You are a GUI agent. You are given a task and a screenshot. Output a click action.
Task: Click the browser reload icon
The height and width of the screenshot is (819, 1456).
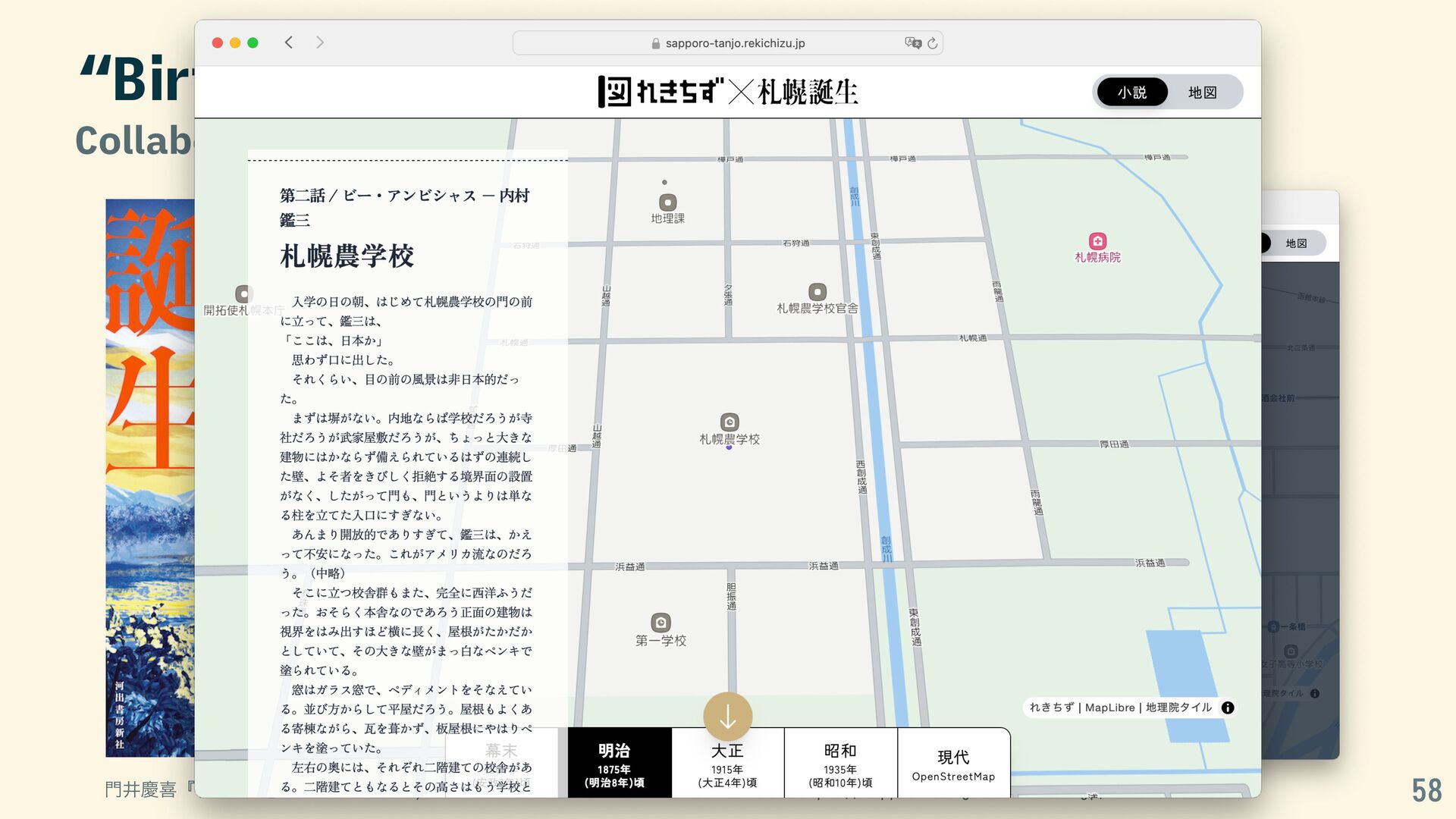932,43
